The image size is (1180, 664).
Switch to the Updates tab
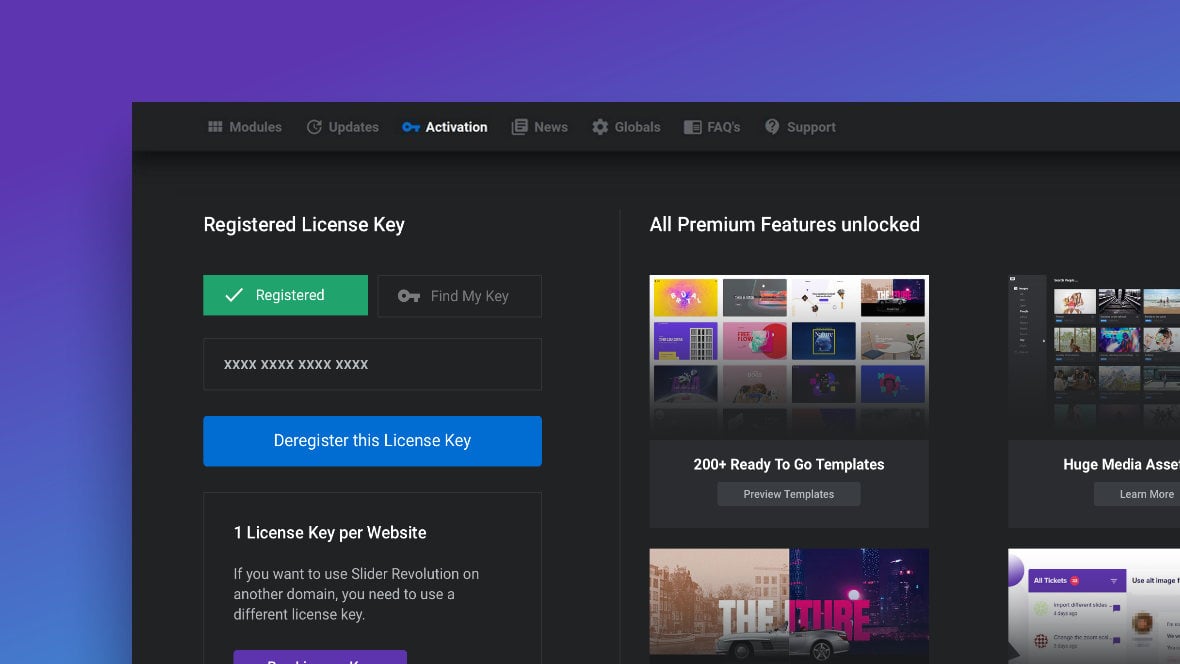pos(342,127)
